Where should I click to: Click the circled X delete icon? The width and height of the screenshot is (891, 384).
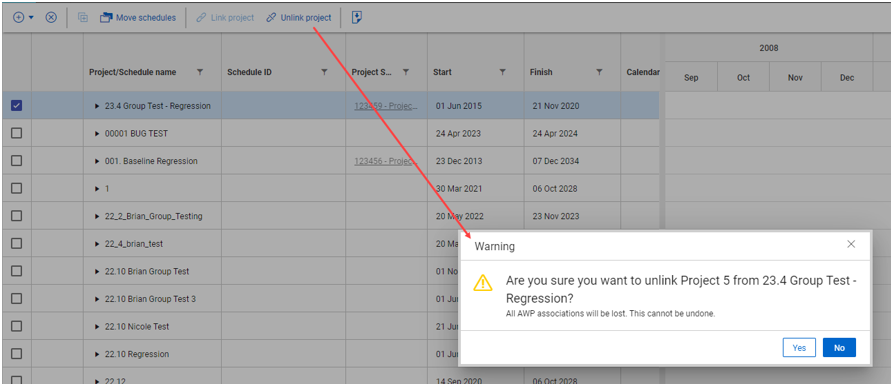coord(51,18)
